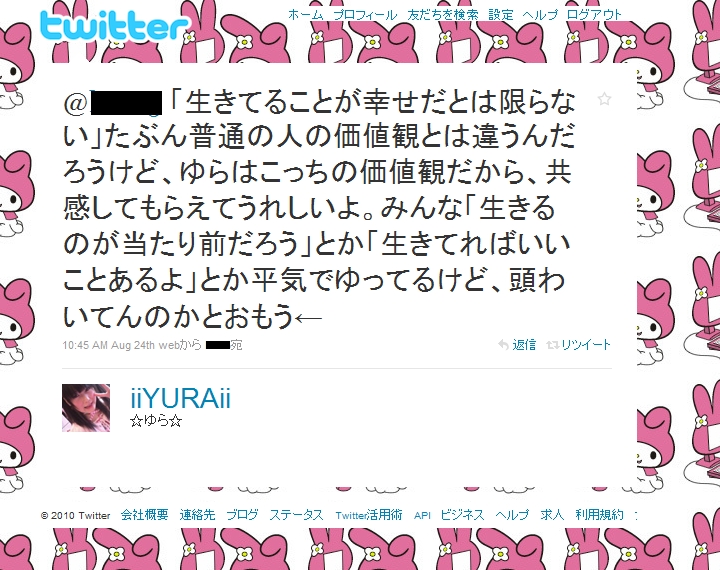
Task: Open the iiYURAii profile avatar thumbnail
Action: point(86,408)
